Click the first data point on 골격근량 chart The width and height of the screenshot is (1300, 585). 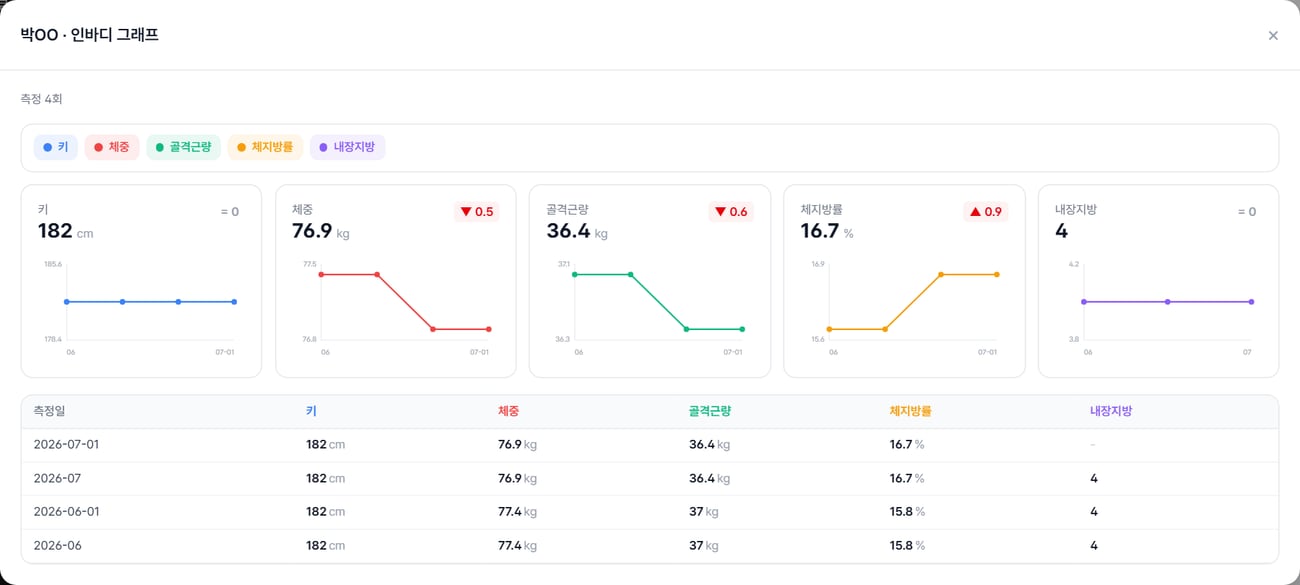click(575, 274)
